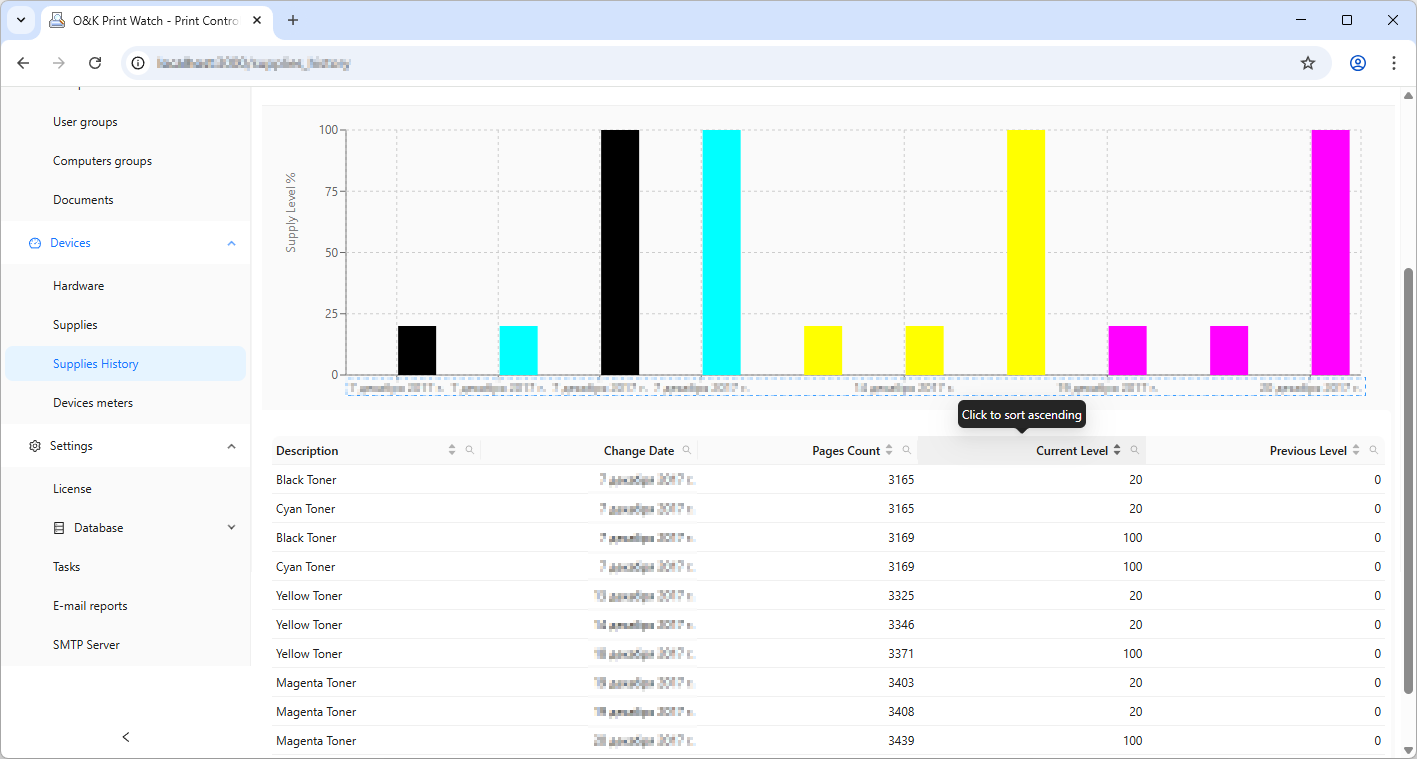Reload the page using the refresh icon
The image size is (1417, 759).
pos(95,63)
